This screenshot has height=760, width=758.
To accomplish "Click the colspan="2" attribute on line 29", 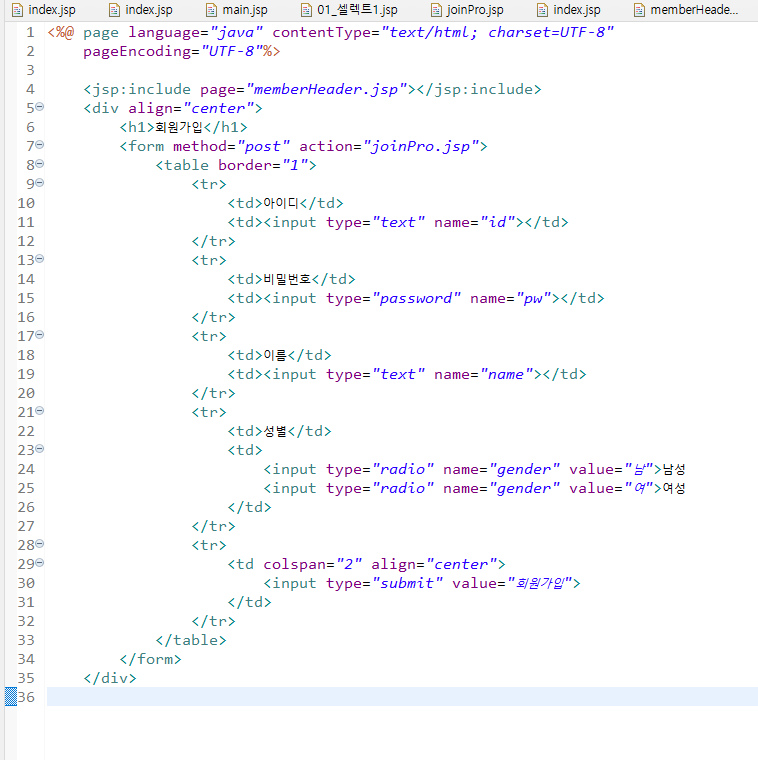I will 313,564.
